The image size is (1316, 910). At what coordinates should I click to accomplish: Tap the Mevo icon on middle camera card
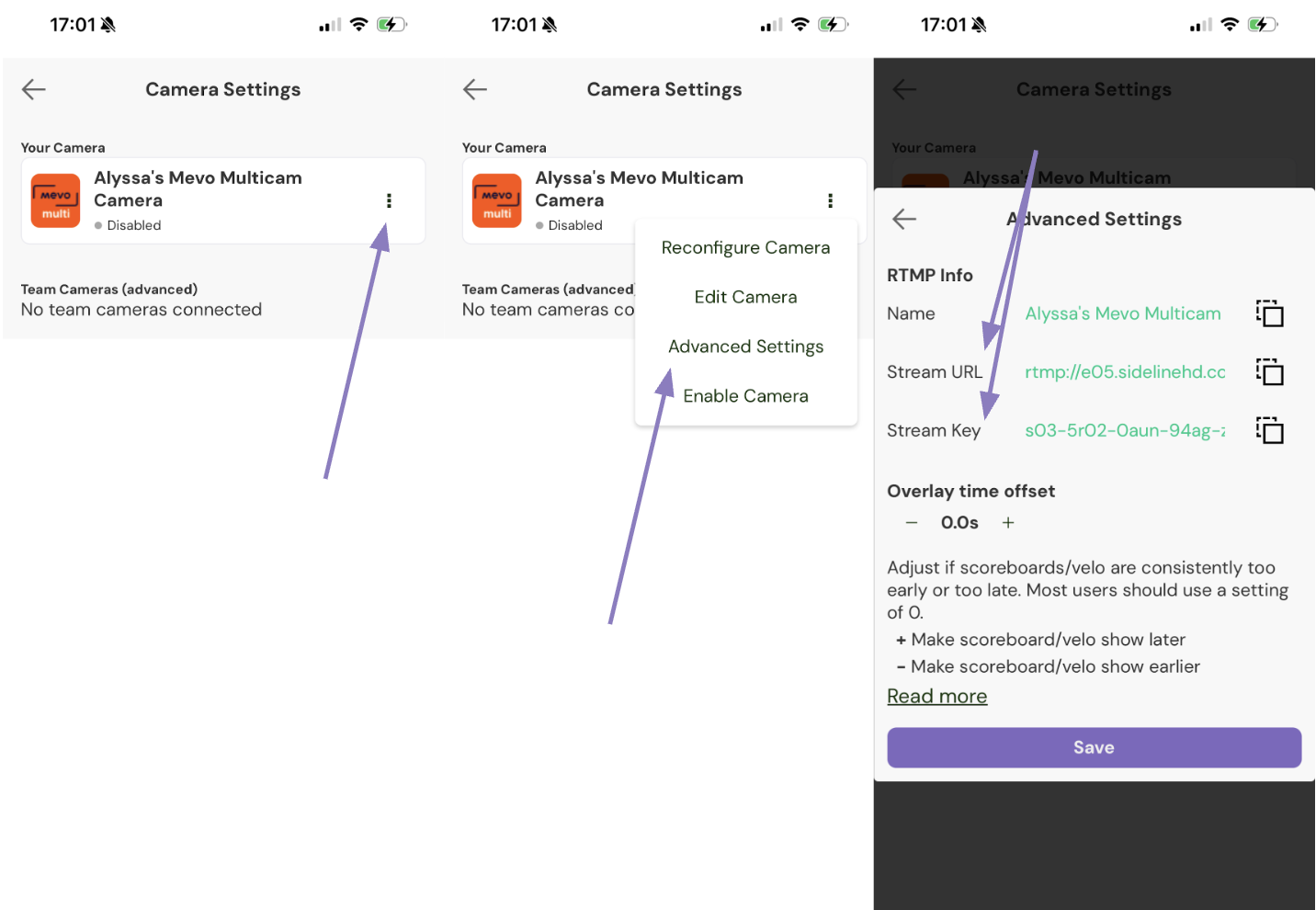pos(497,200)
